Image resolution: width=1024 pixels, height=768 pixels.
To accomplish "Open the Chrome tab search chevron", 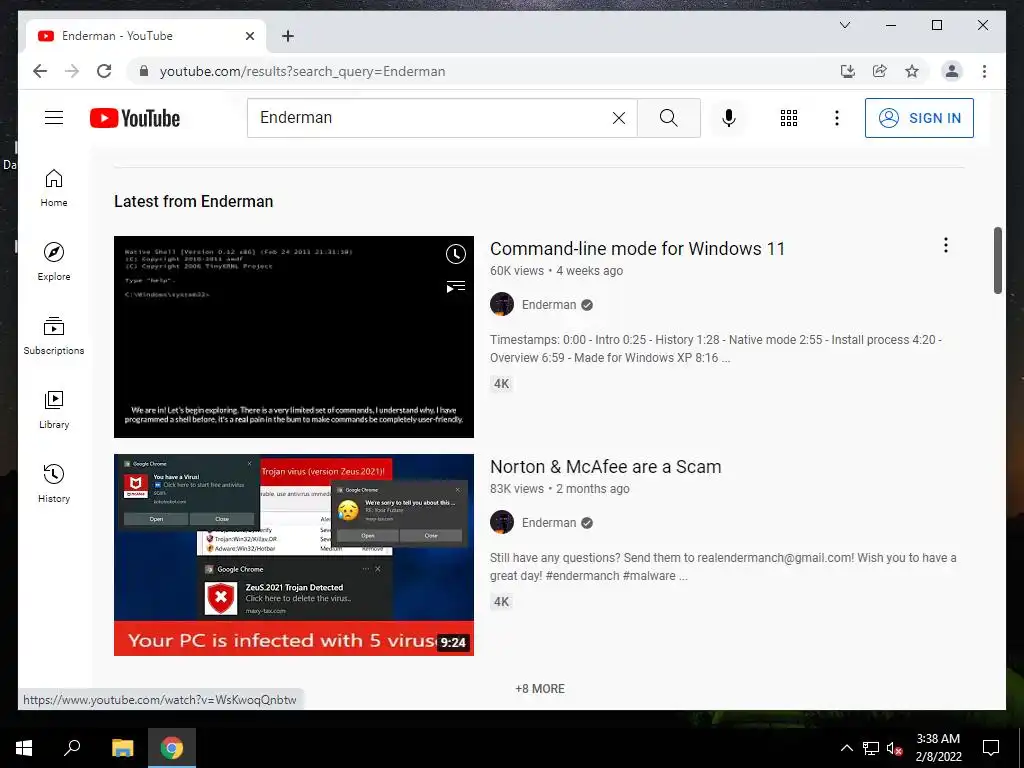I will [844, 25].
